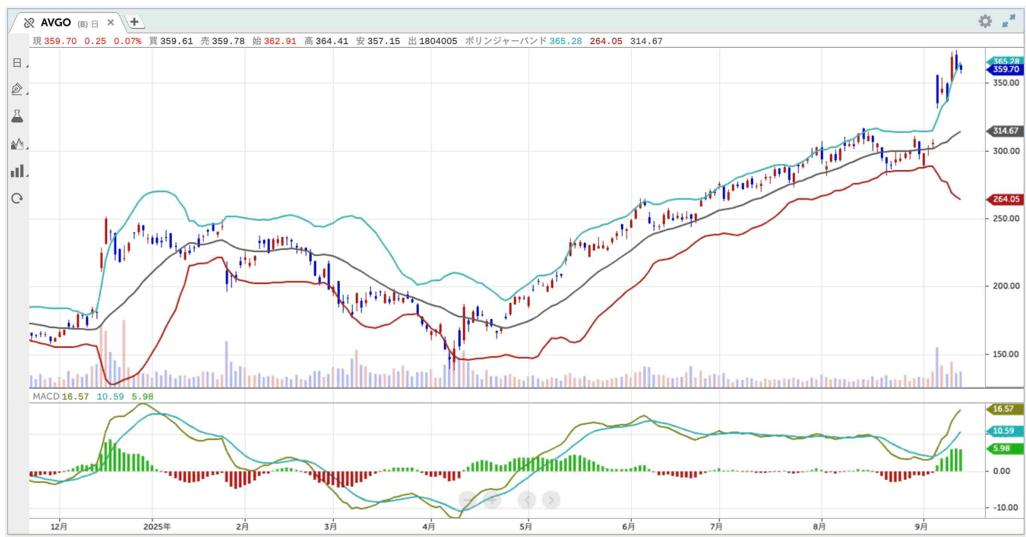Image resolution: width=1026 pixels, height=537 pixels.
Task: Select the AVGO chart tab
Action: [56, 22]
